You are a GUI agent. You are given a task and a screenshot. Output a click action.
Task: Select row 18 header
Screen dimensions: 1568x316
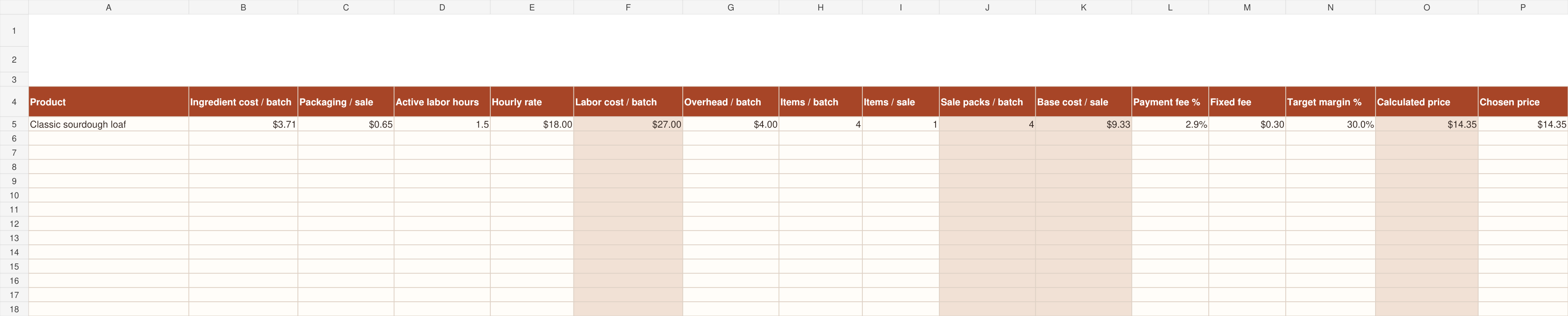tap(14, 309)
